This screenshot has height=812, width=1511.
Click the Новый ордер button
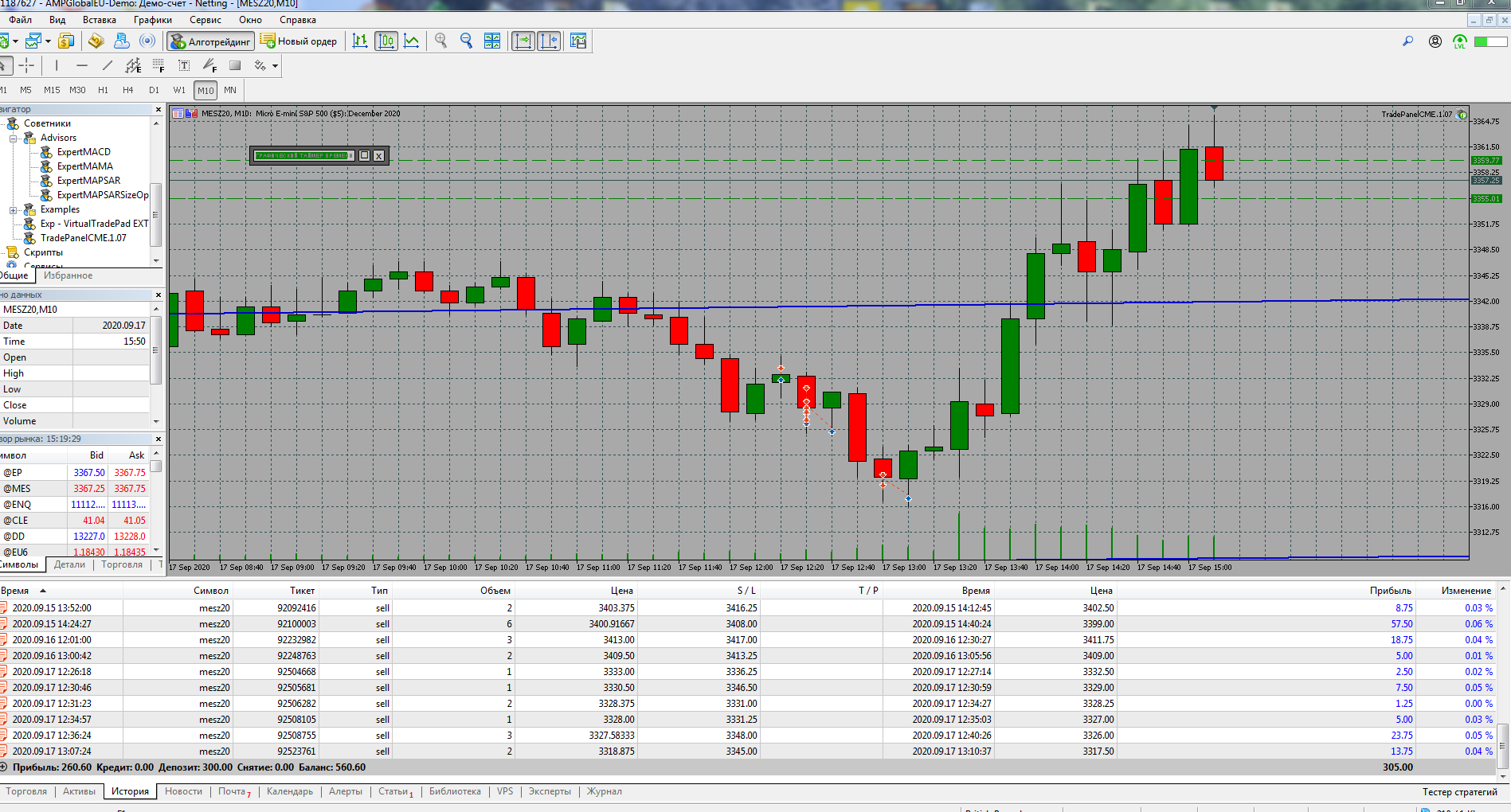[x=299, y=41]
